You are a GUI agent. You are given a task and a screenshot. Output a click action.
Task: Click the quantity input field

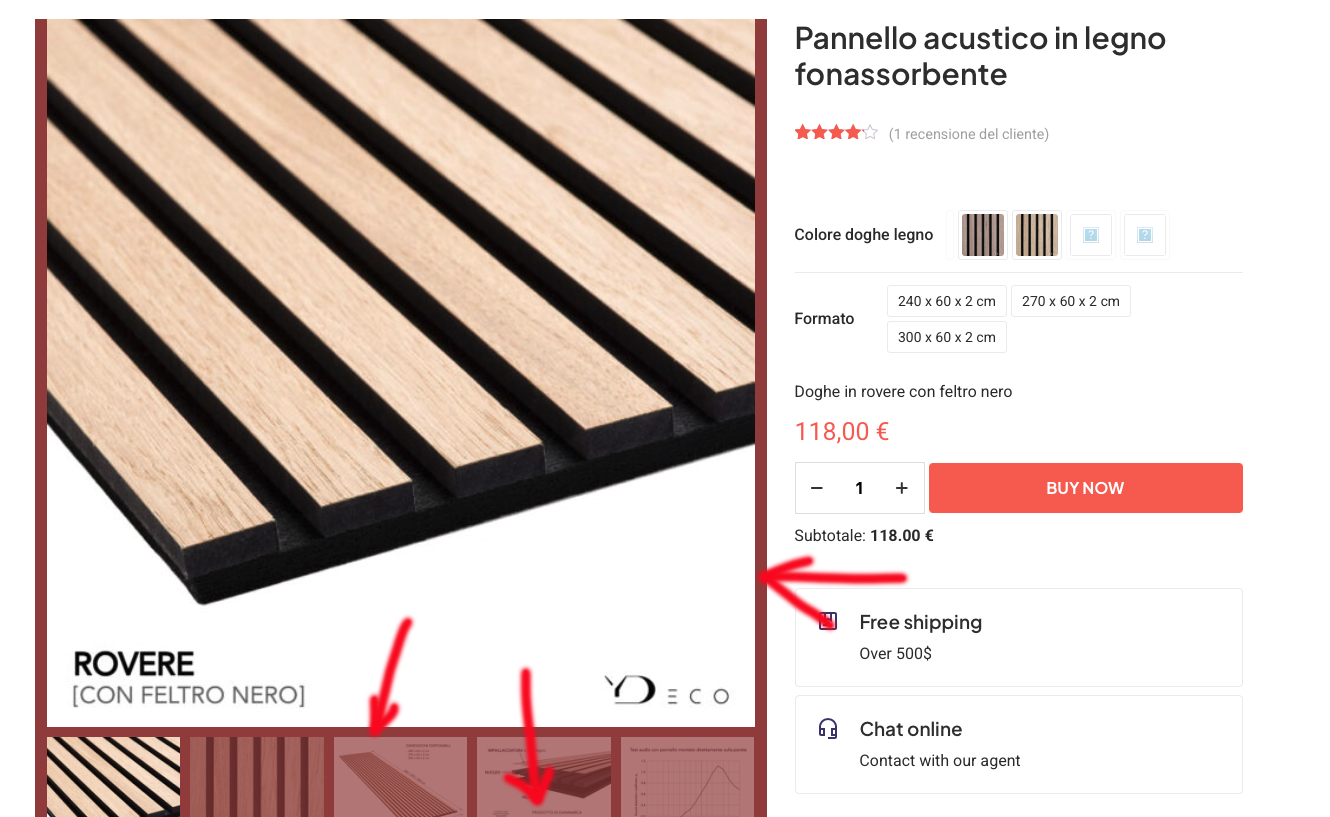click(x=859, y=488)
